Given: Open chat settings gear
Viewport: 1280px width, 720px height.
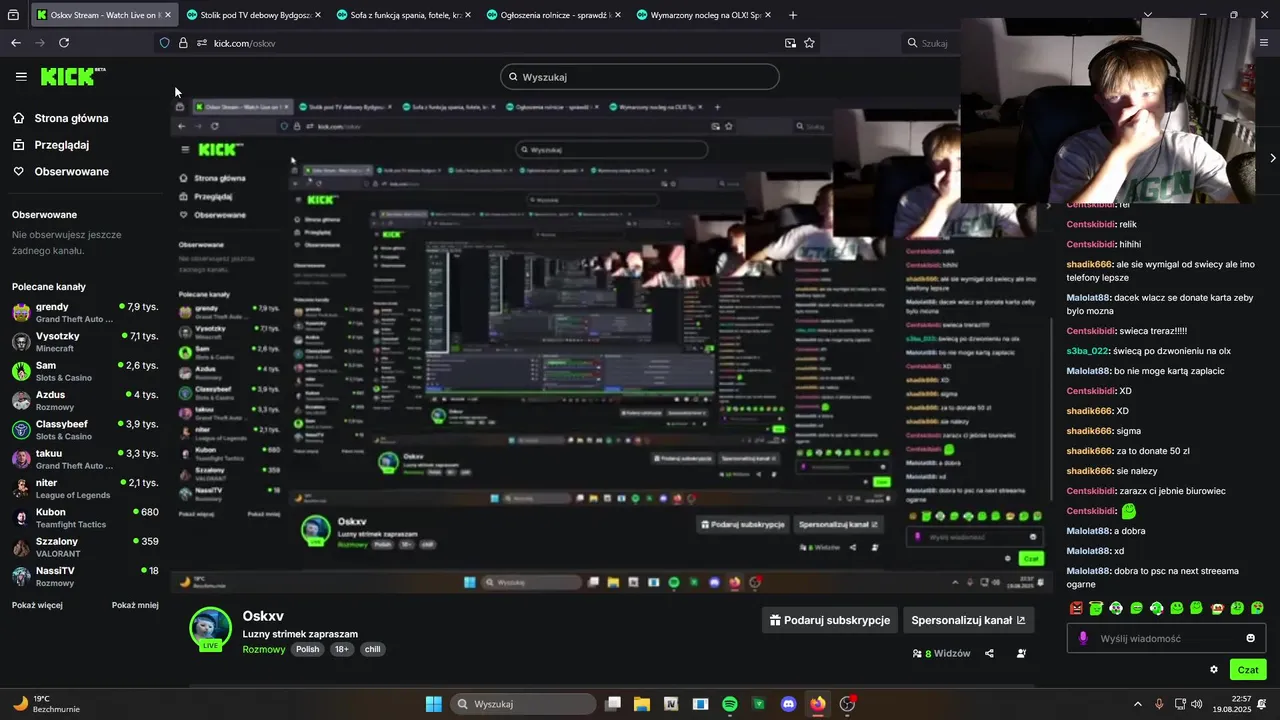Looking at the screenshot, I should tap(1214, 670).
